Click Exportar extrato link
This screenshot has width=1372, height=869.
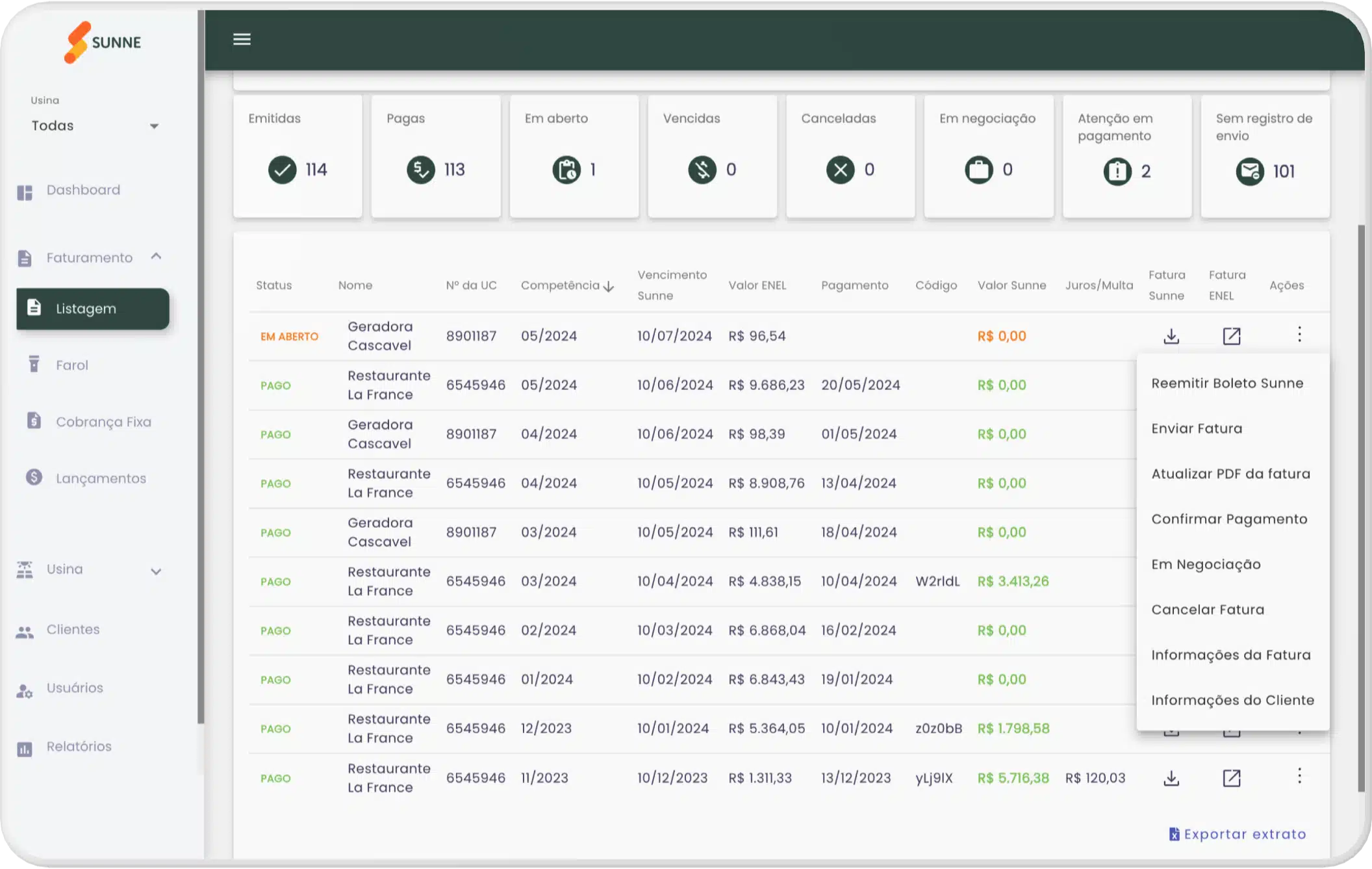[x=1237, y=834]
